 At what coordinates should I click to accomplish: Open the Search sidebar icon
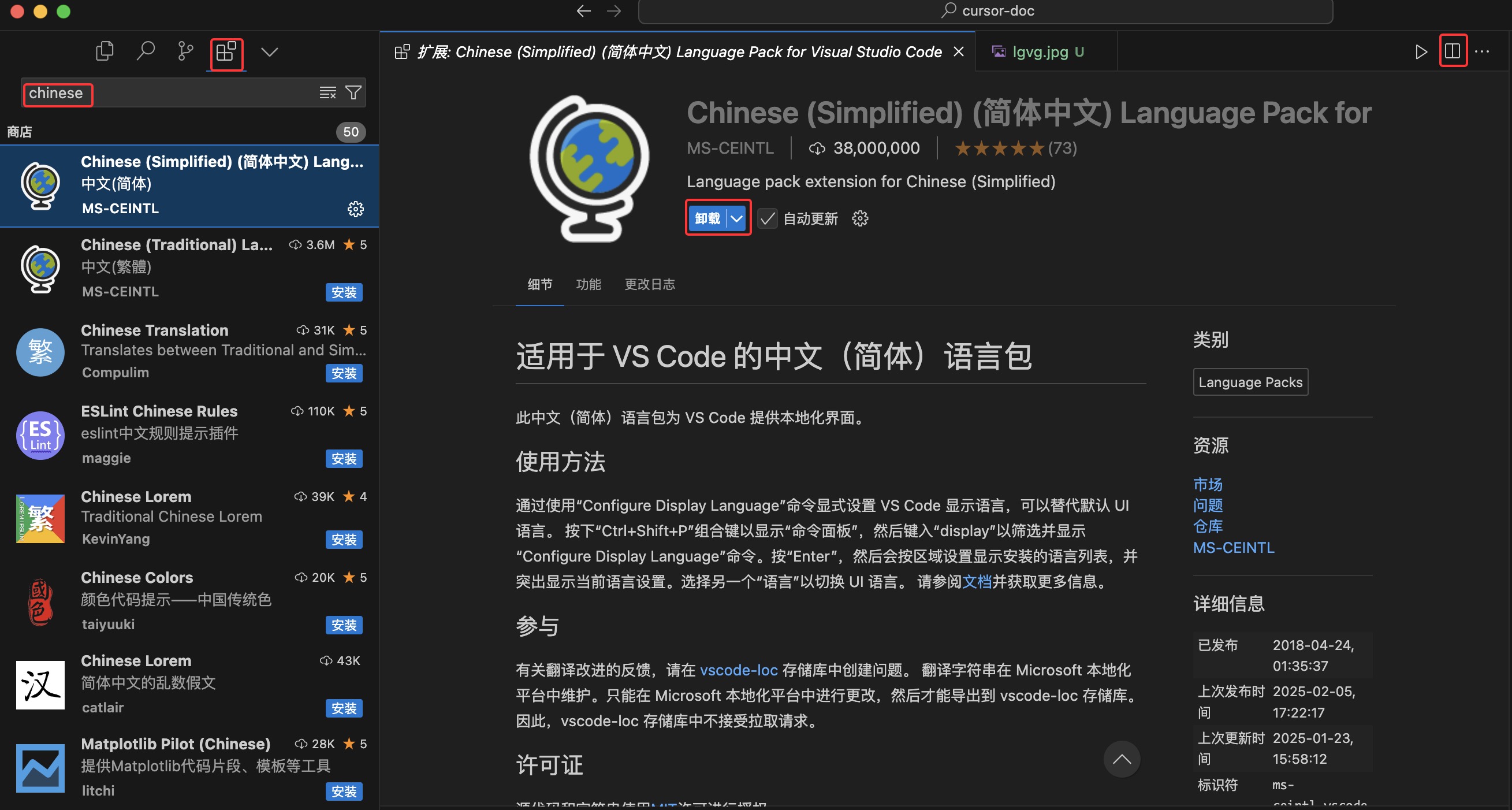[145, 51]
